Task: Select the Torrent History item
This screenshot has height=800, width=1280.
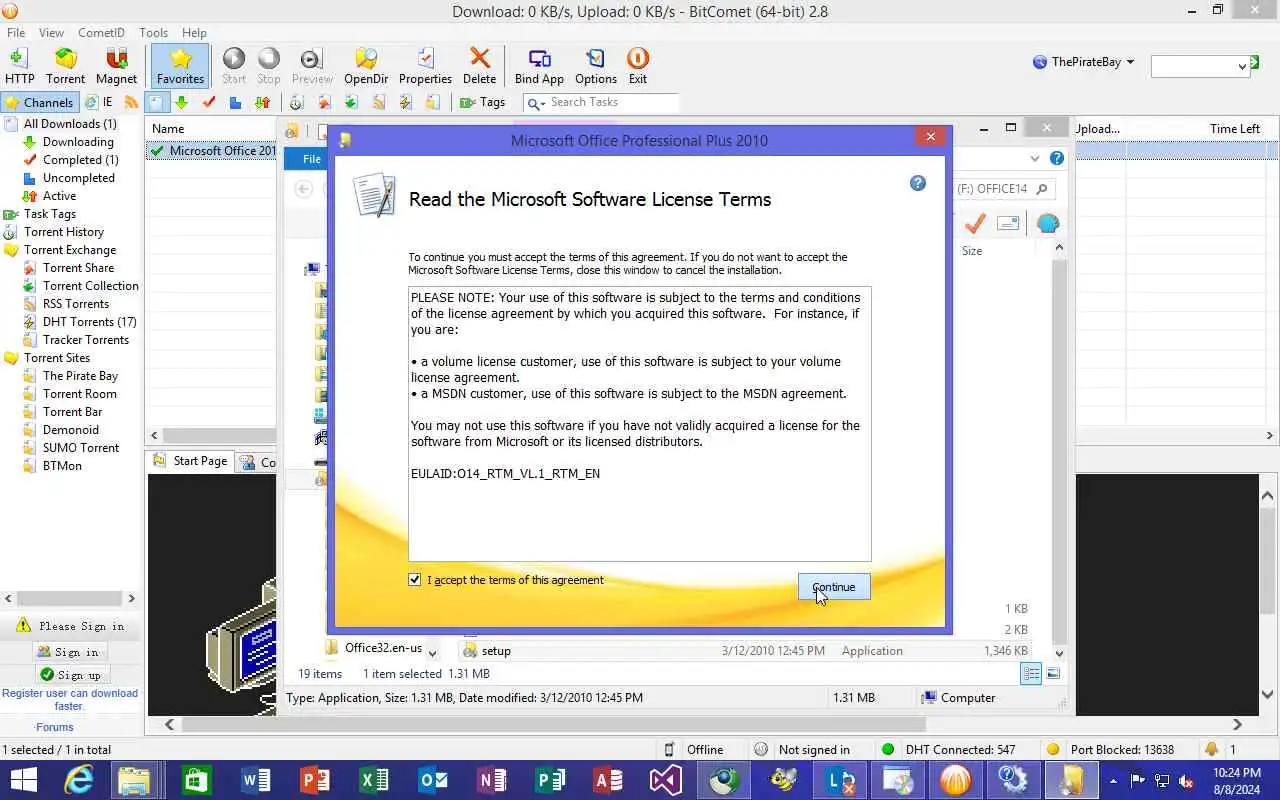Action: 64,232
